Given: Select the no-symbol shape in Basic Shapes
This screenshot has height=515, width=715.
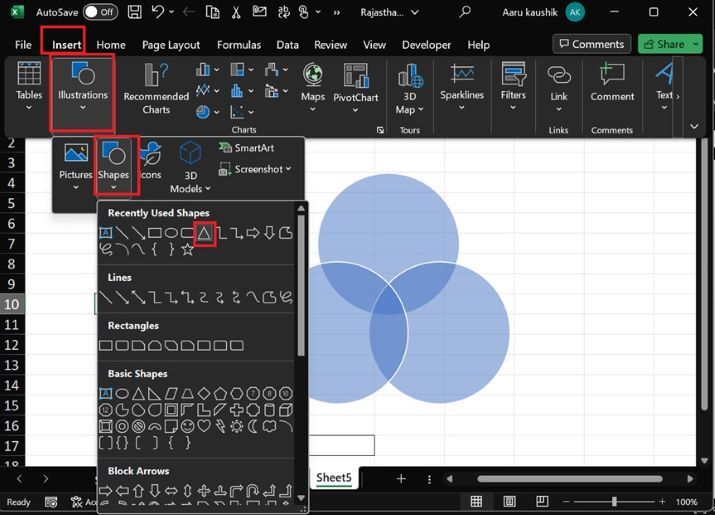Looking at the screenshot, I should 138,426.
